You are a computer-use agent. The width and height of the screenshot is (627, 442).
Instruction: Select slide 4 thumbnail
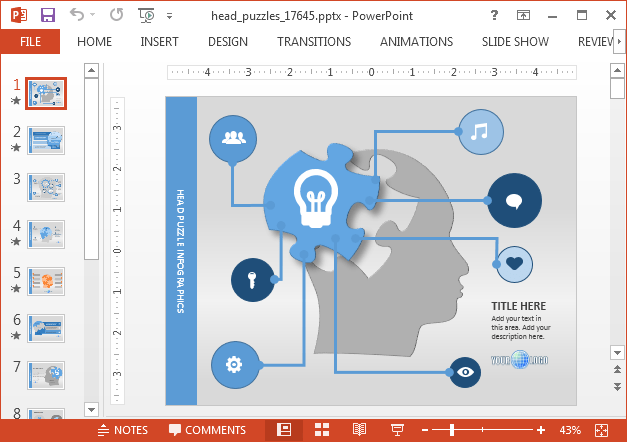pyautogui.click(x=46, y=234)
